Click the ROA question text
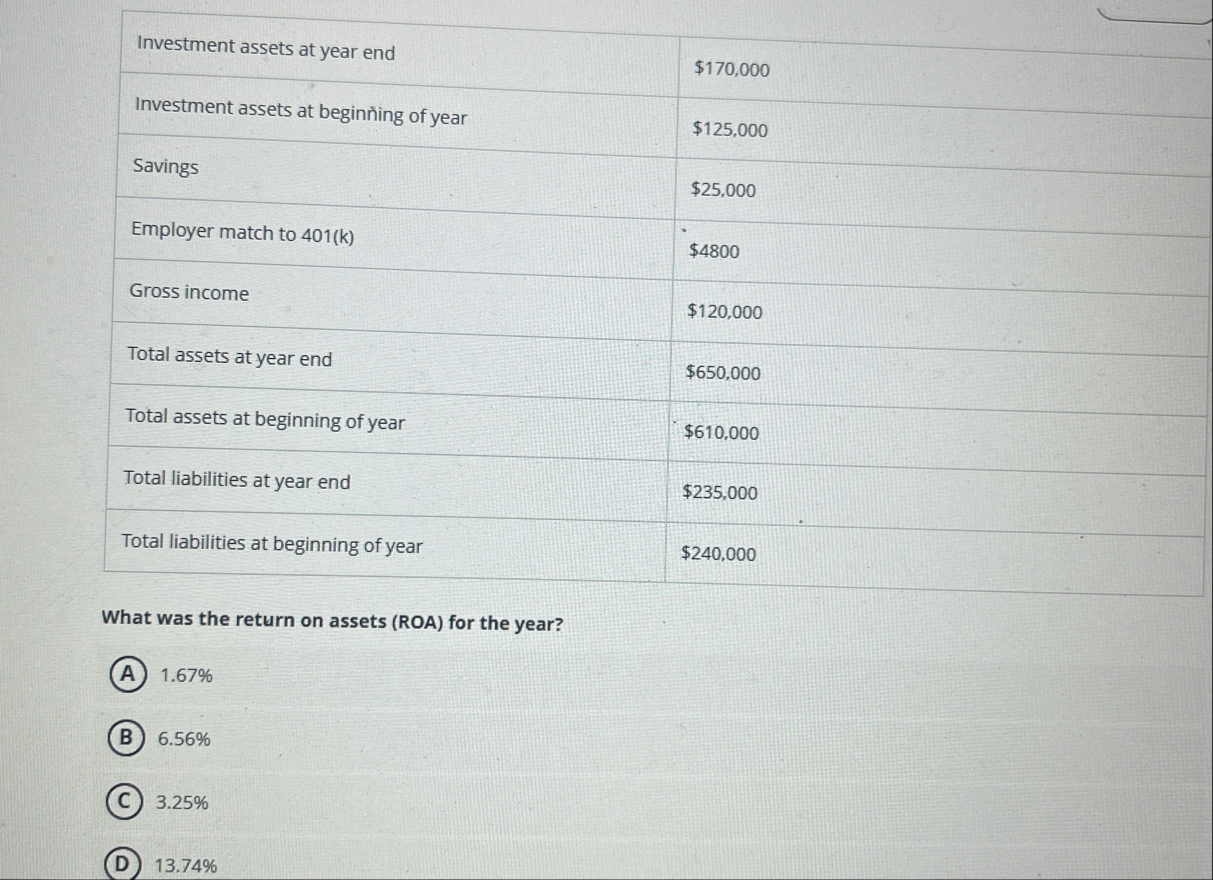 331,623
